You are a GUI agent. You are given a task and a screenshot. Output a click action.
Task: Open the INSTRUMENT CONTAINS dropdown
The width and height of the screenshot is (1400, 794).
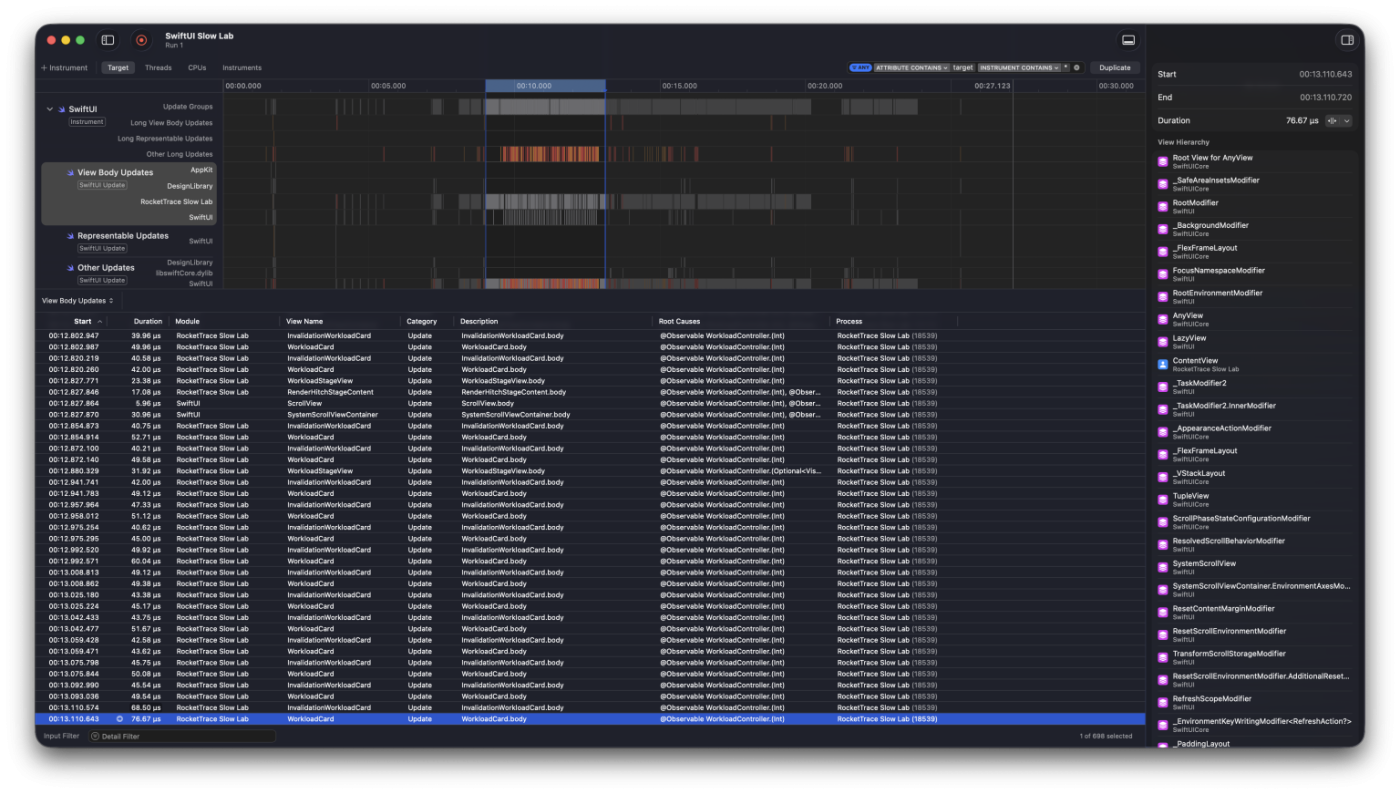[x=1019, y=68]
